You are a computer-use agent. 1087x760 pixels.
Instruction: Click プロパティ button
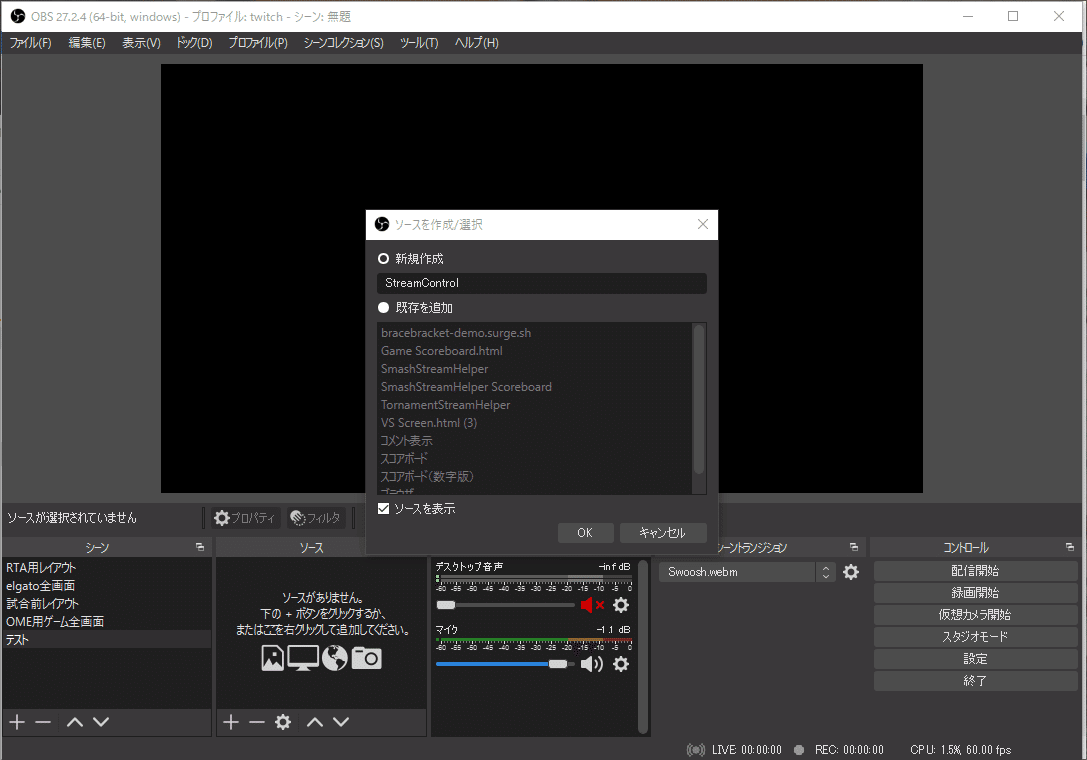click(245, 518)
